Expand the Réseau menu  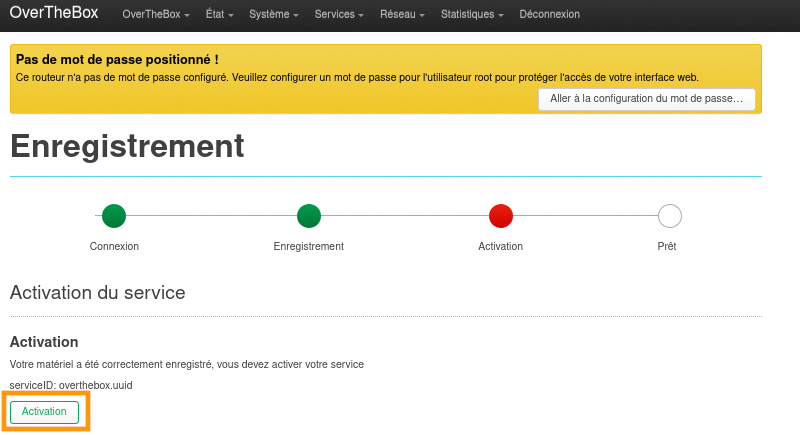click(402, 15)
